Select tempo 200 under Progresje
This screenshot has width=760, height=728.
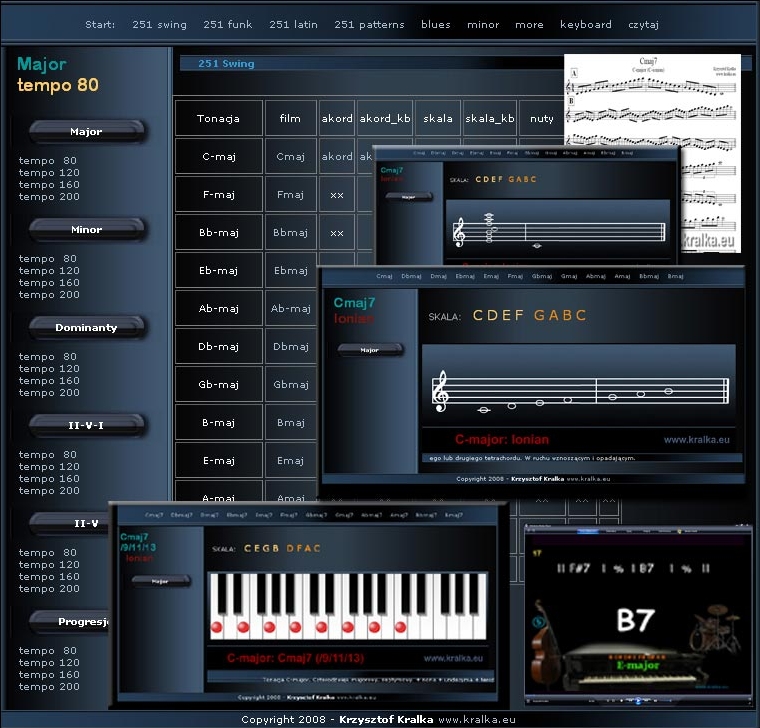pos(49,686)
